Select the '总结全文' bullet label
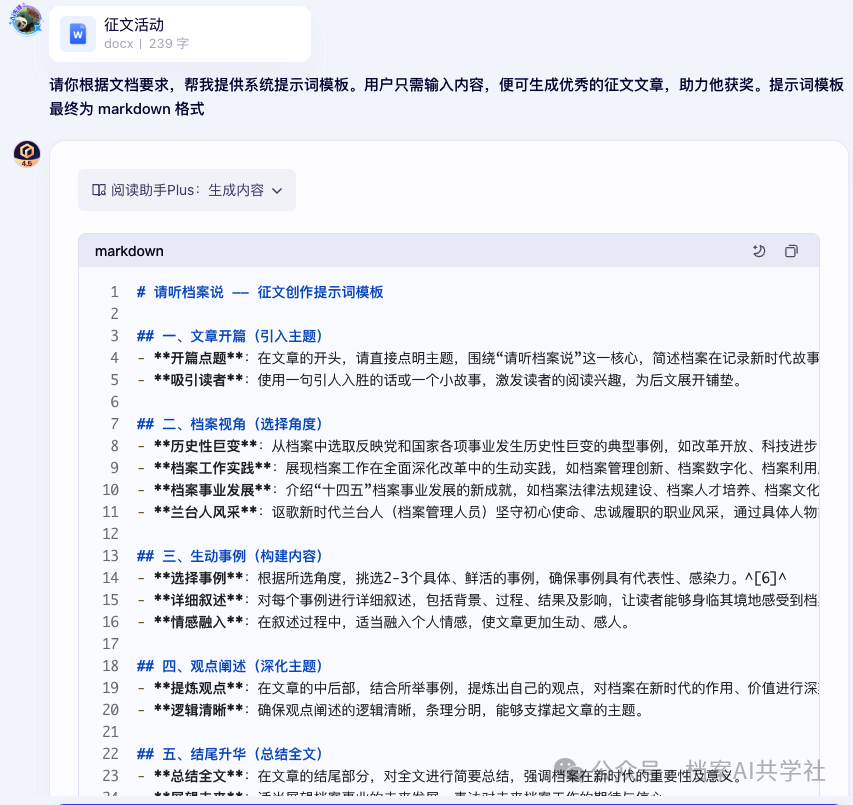This screenshot has width=853, height=805. point(199,776)
